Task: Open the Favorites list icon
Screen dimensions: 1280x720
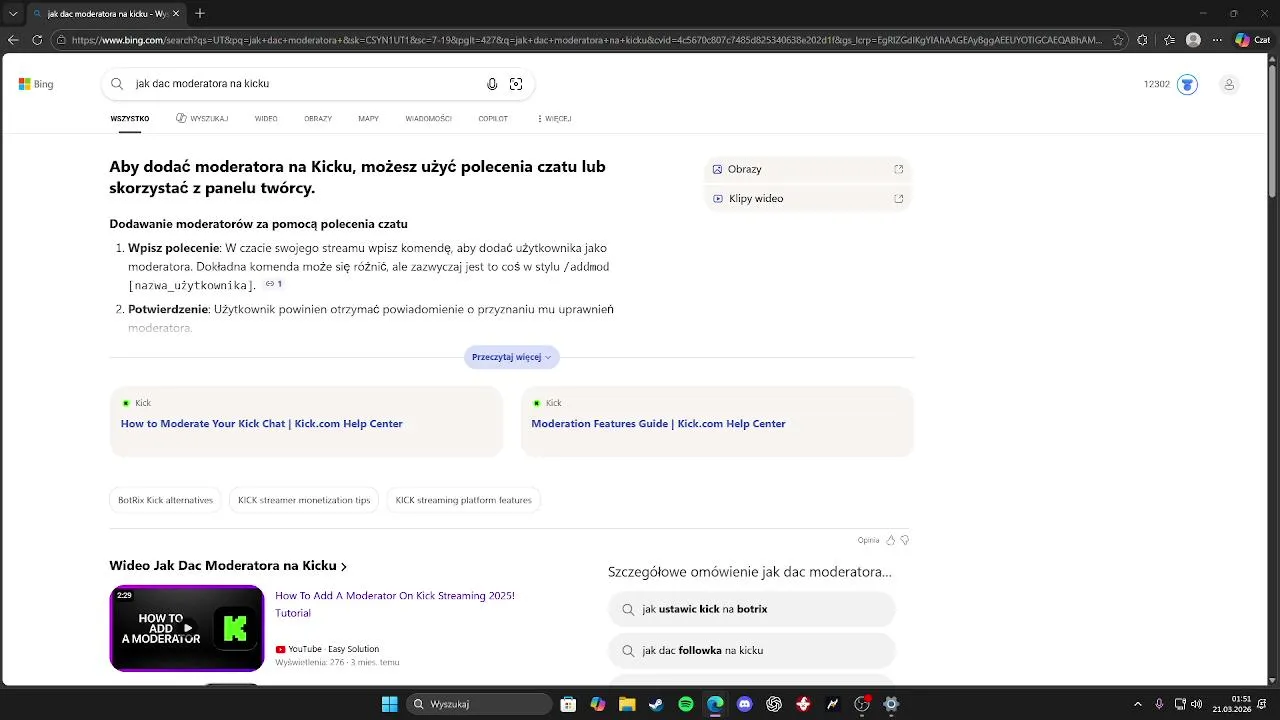Action: 1167,40
